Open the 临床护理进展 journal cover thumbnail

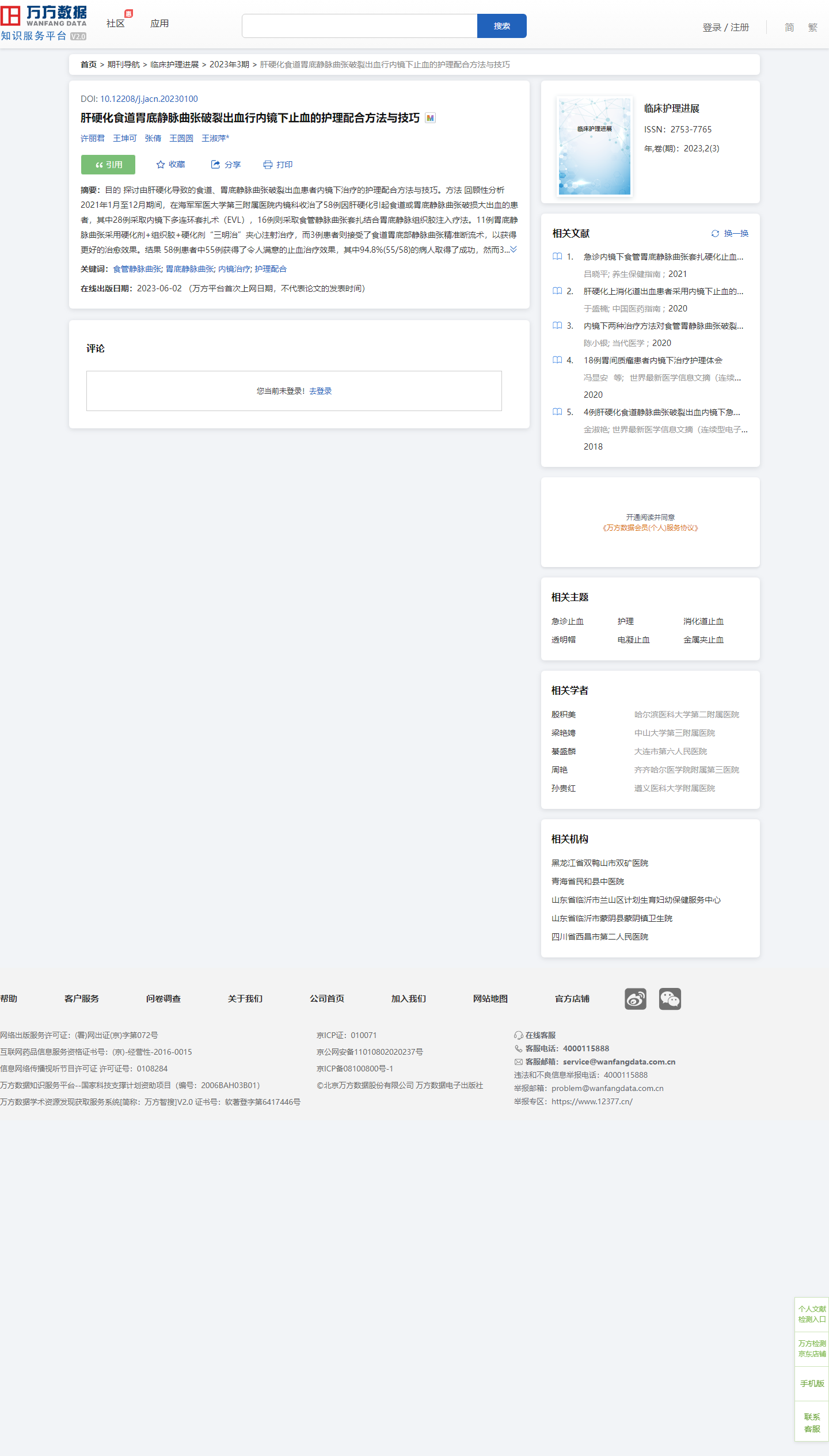click(595, 146)
